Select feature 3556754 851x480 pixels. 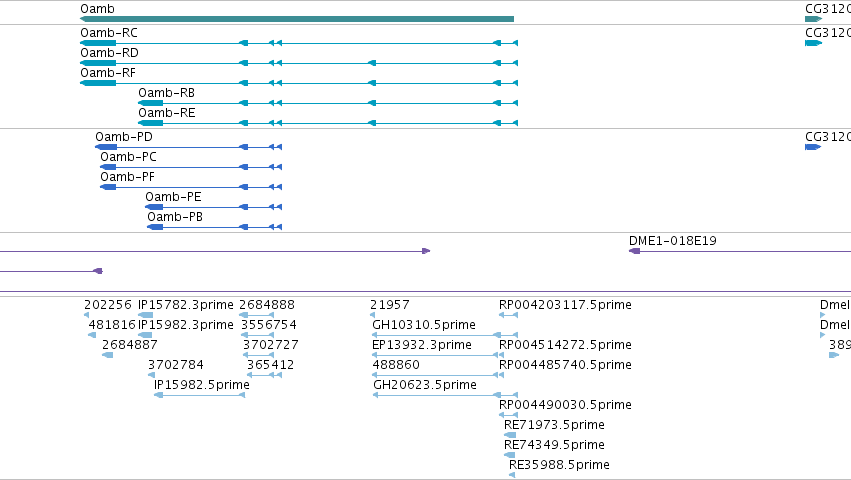point(269,325)
